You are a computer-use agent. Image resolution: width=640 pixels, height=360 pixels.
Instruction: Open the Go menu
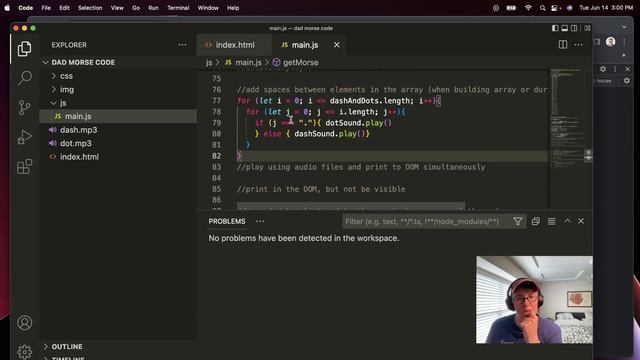(136, 8)
